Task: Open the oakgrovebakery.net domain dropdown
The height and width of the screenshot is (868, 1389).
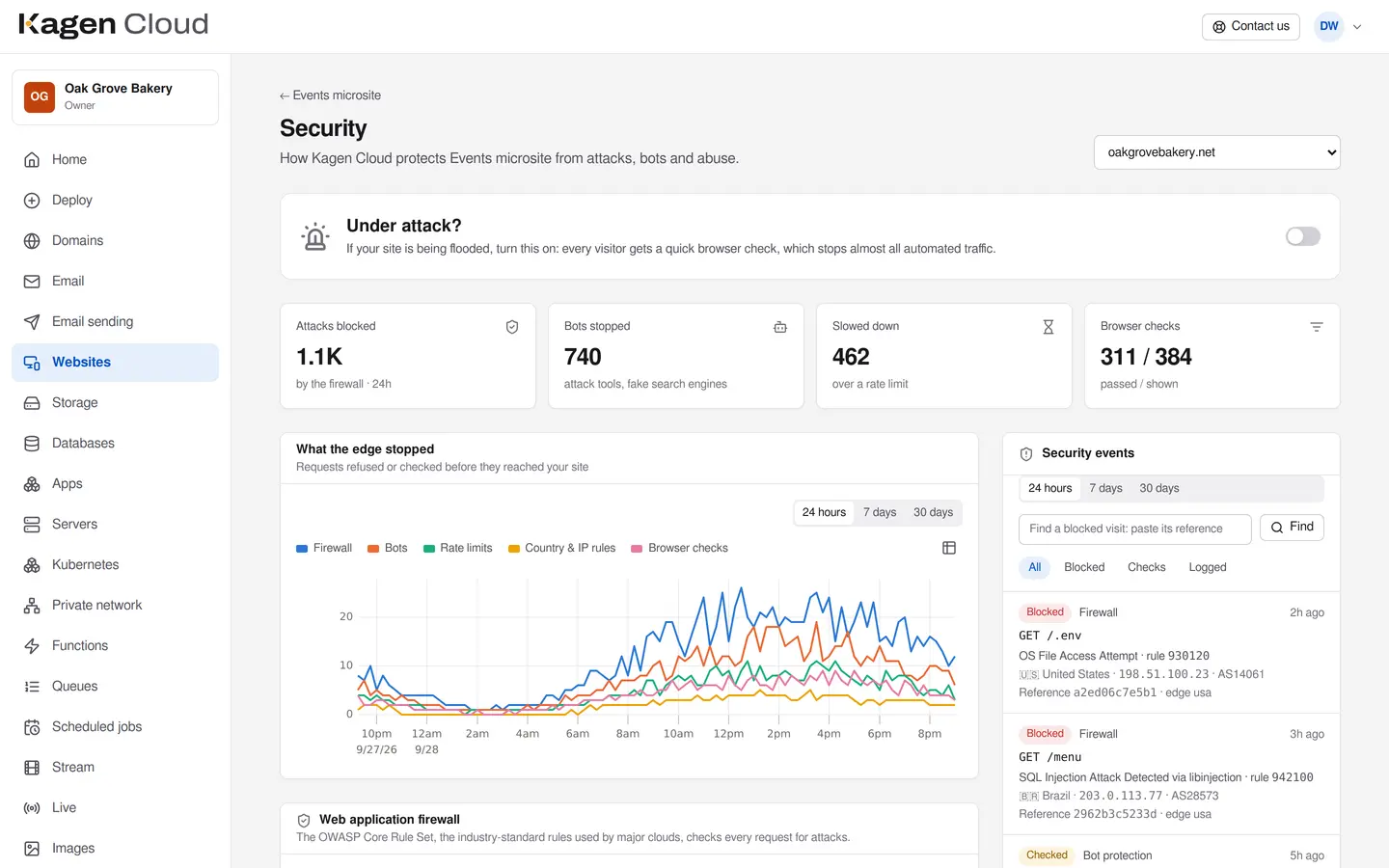Action: coord(1217,152)
